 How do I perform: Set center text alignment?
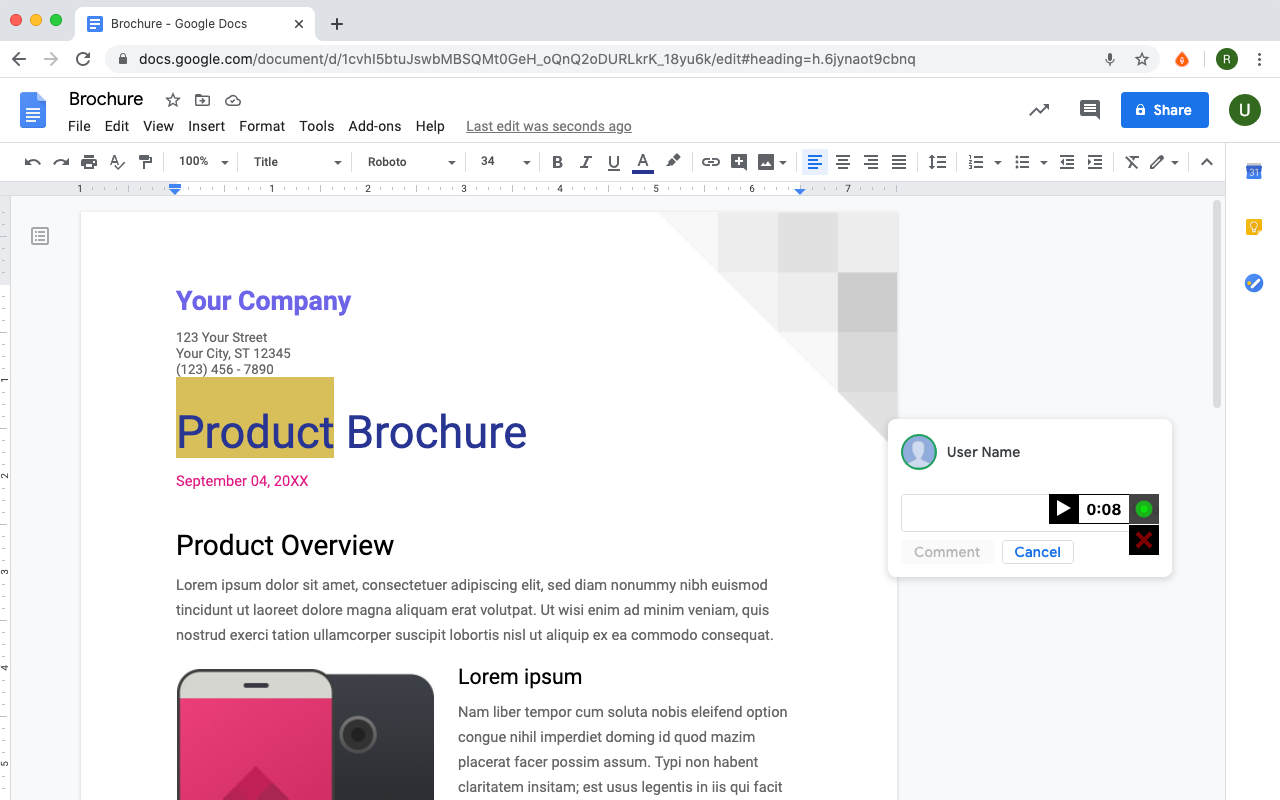pos(843,162)
